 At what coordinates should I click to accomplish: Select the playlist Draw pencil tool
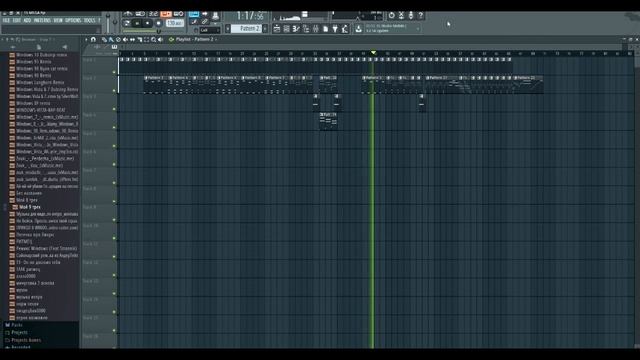[x=104, y=40]
